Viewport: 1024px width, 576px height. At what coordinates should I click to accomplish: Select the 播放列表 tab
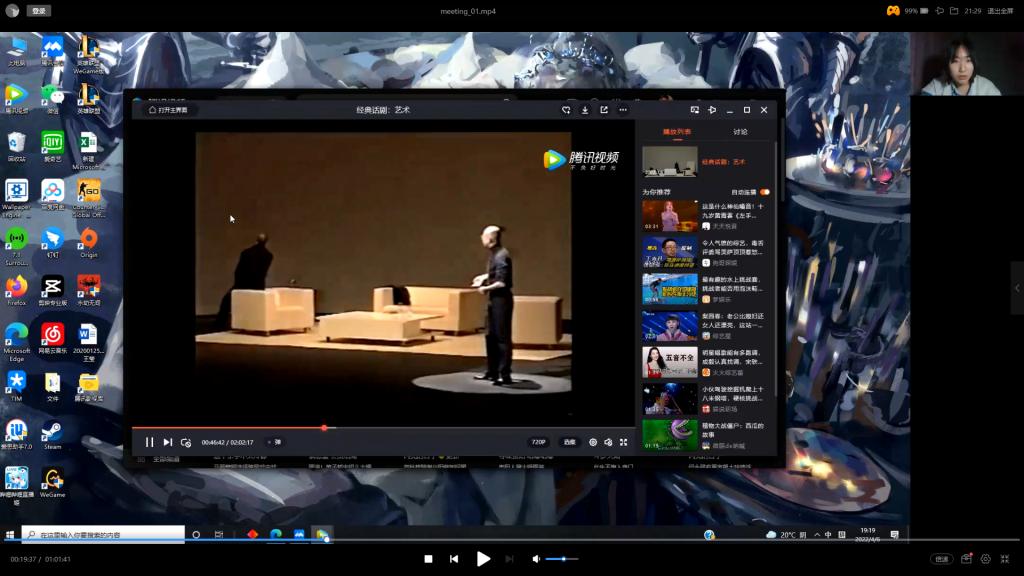coord(677,132)
